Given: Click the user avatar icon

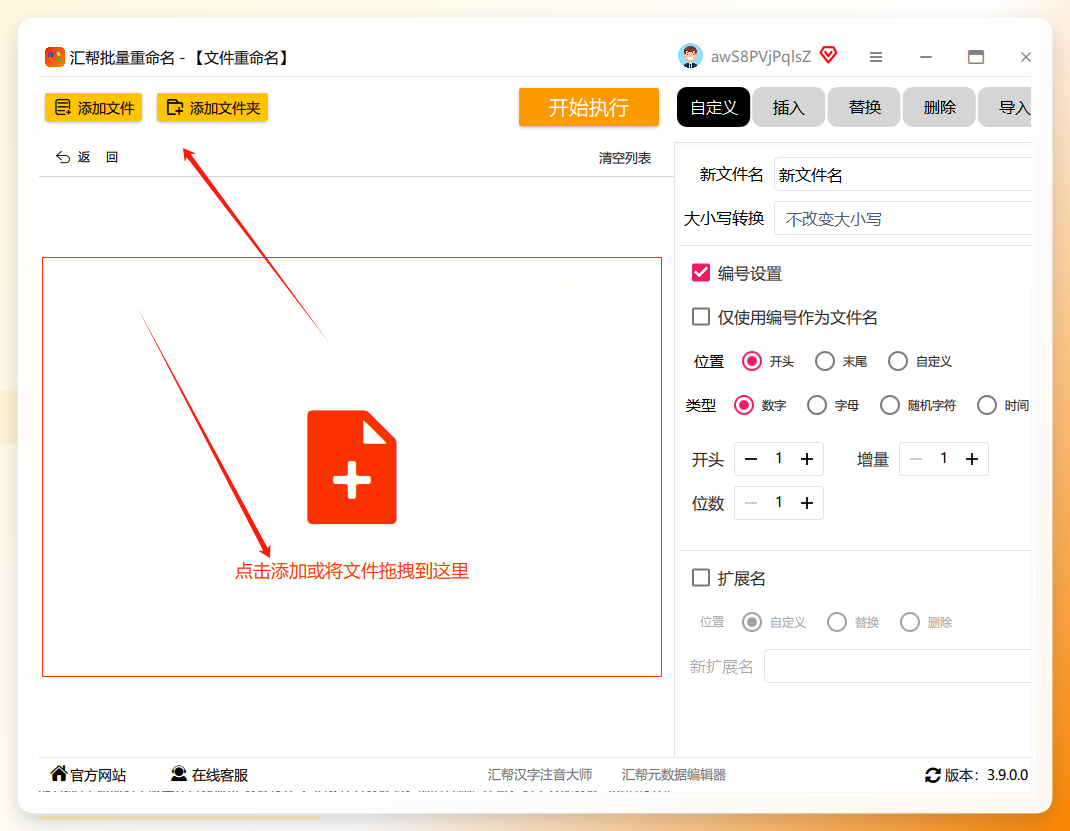Looking at the screenshot, I should coord(691,56).
